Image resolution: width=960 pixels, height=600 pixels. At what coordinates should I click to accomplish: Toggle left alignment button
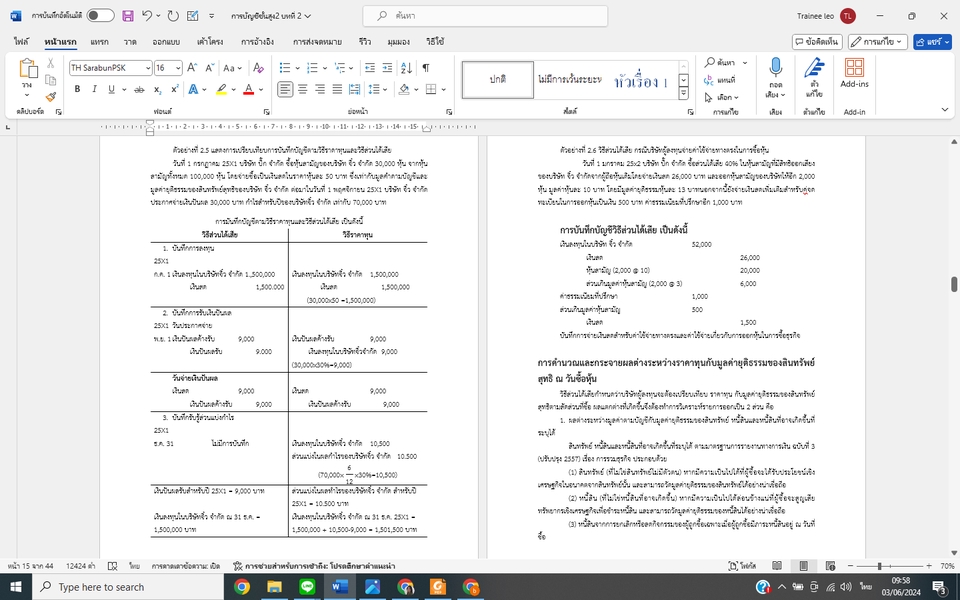pyautogui.click(x=285, y=89)
